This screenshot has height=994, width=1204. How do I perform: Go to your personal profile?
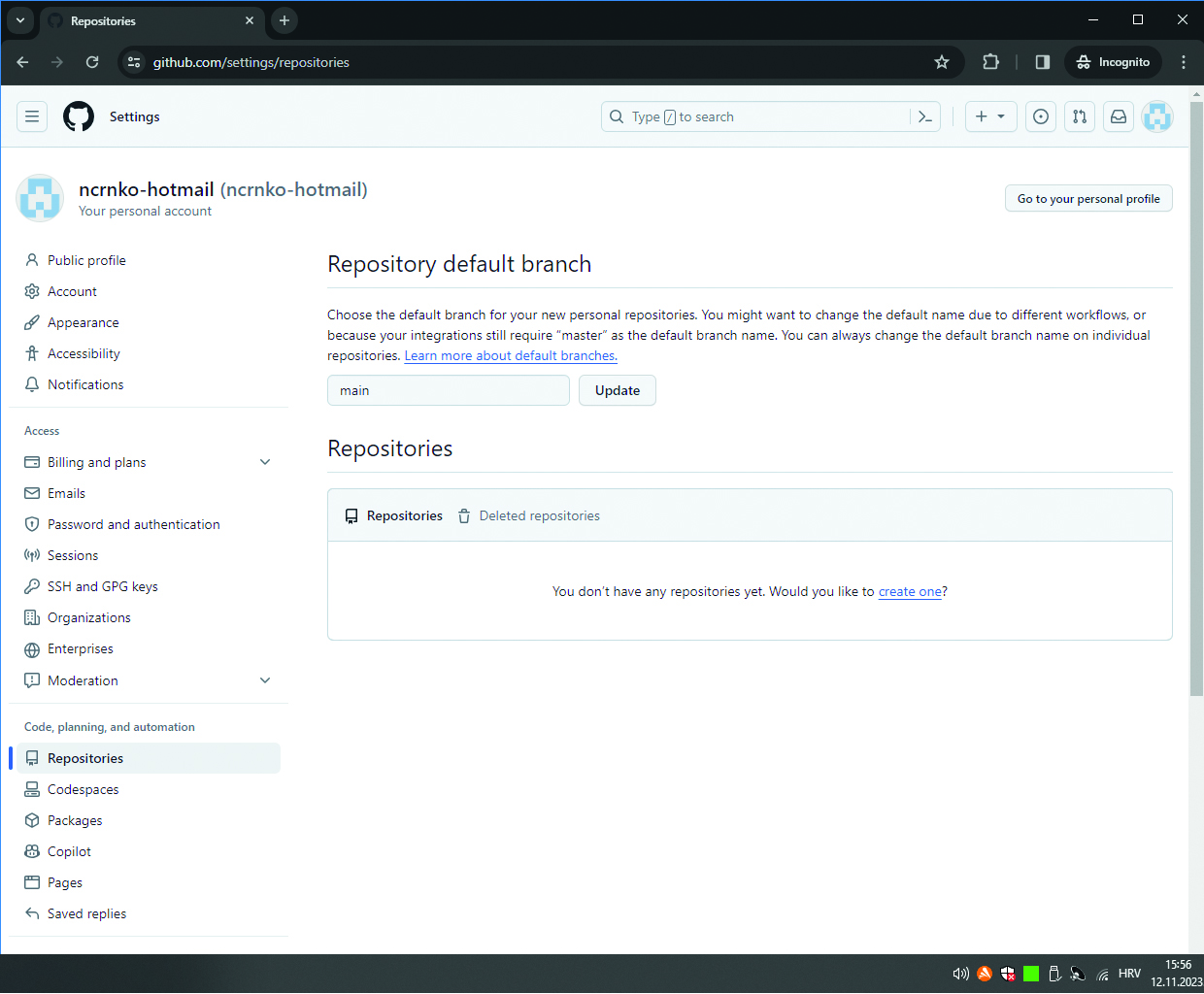(x=1088, y=198)
